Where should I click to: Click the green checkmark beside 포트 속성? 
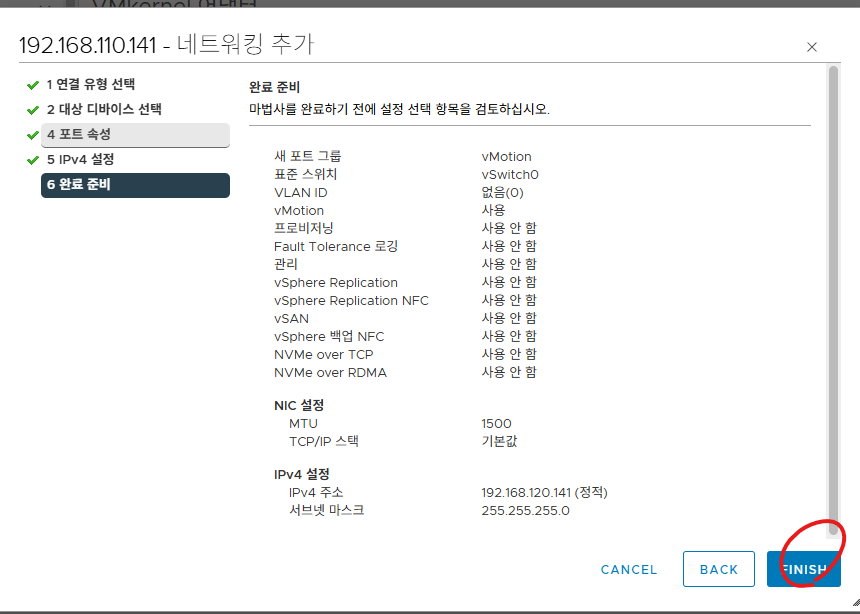[33, 136]
